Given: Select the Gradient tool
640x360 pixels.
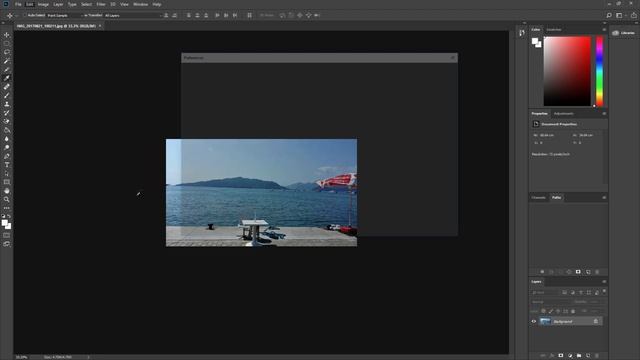Looking at the screenshot, I should 7,130.
